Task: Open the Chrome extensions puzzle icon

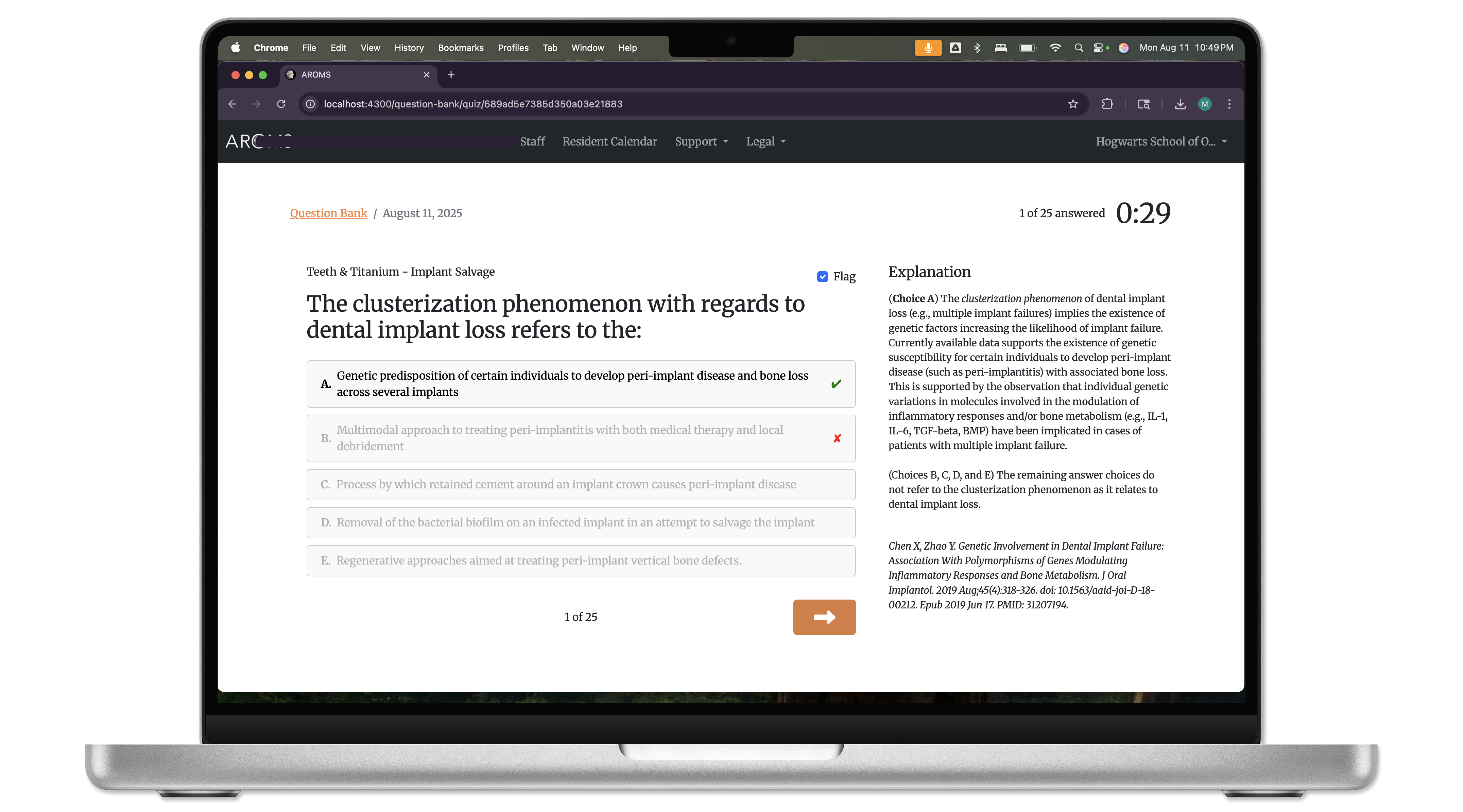Action: pyautogui.click(x=1107, y=104)
